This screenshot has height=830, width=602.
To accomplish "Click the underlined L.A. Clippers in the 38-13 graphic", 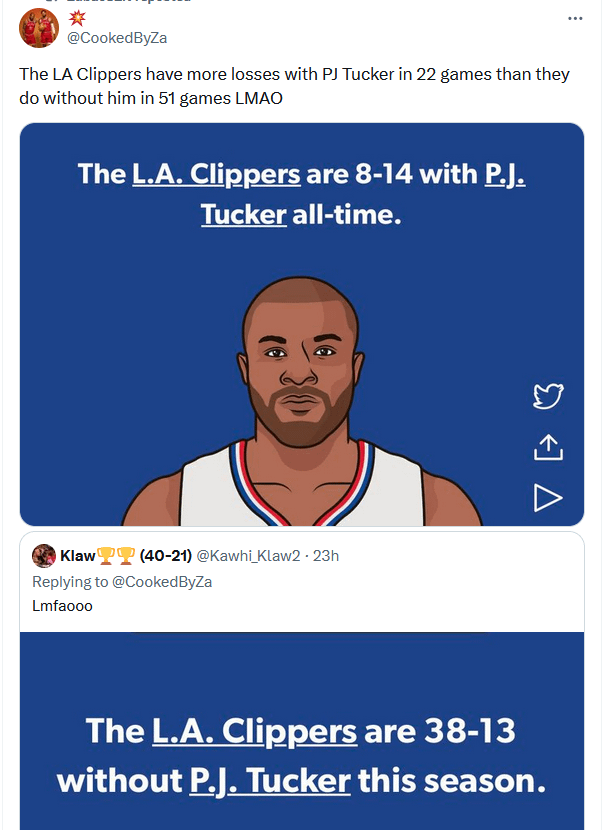I will 254,731.
